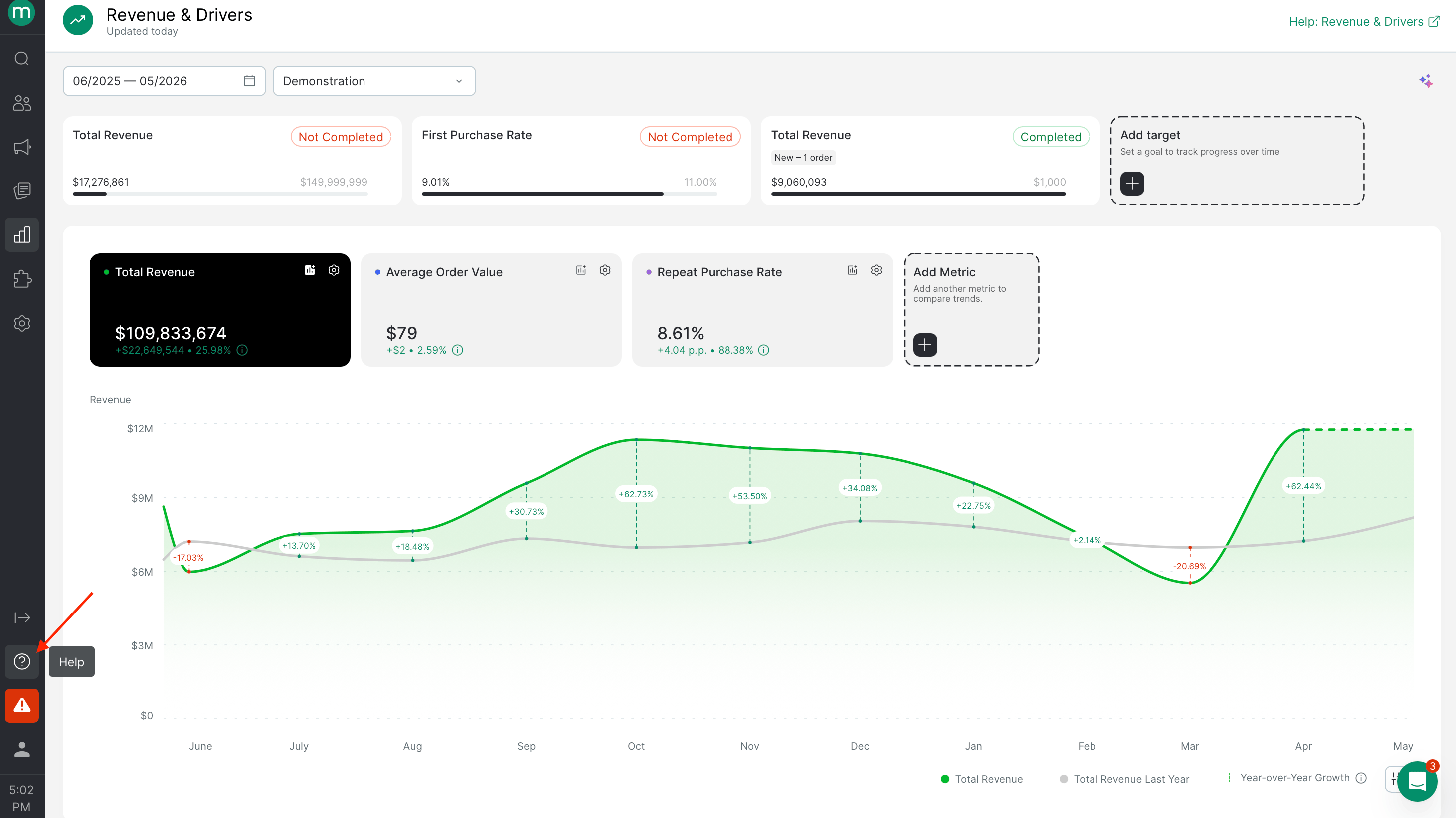
Task: Click the Completed badge on Total Revenue target
Action: [x=1051, y=137]
